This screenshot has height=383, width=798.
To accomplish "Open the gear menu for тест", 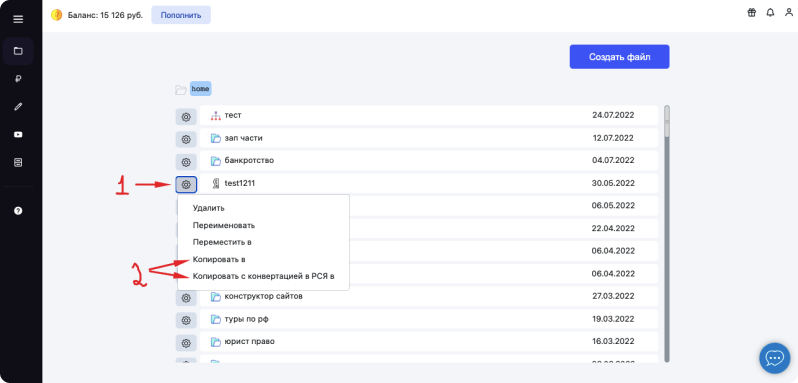I will point(186,117).
